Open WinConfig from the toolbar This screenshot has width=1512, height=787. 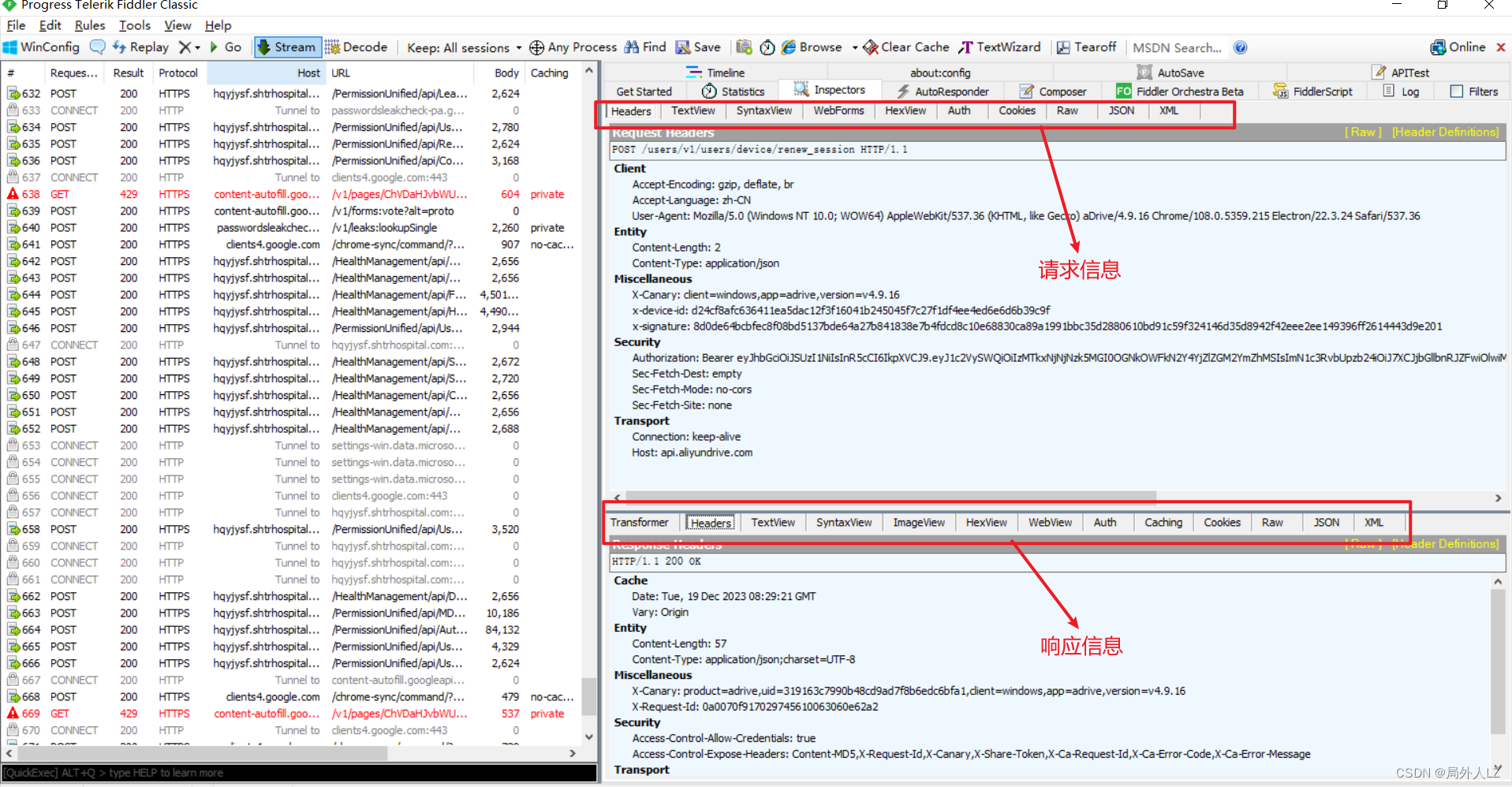coord(42,47)
